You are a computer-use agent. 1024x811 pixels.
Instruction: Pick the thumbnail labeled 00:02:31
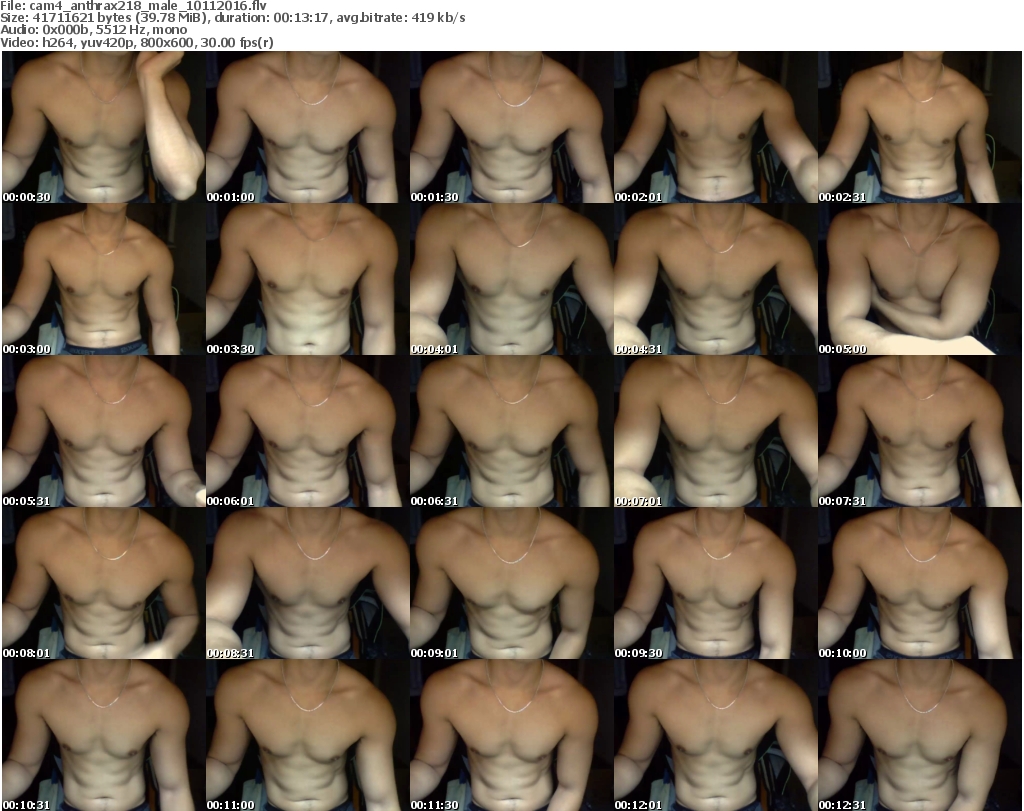pos(920,127)
